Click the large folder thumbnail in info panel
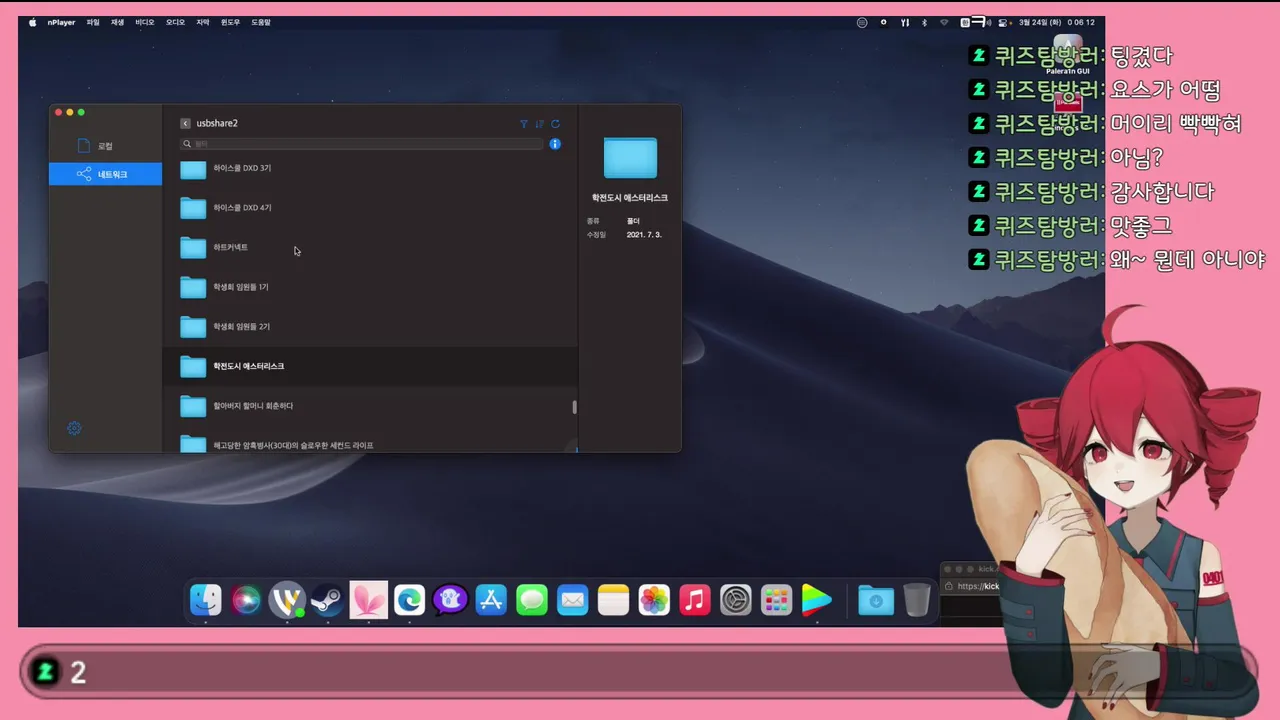Image resolution: width=1280 pixels, height=720 pixels. click(630, 158)
